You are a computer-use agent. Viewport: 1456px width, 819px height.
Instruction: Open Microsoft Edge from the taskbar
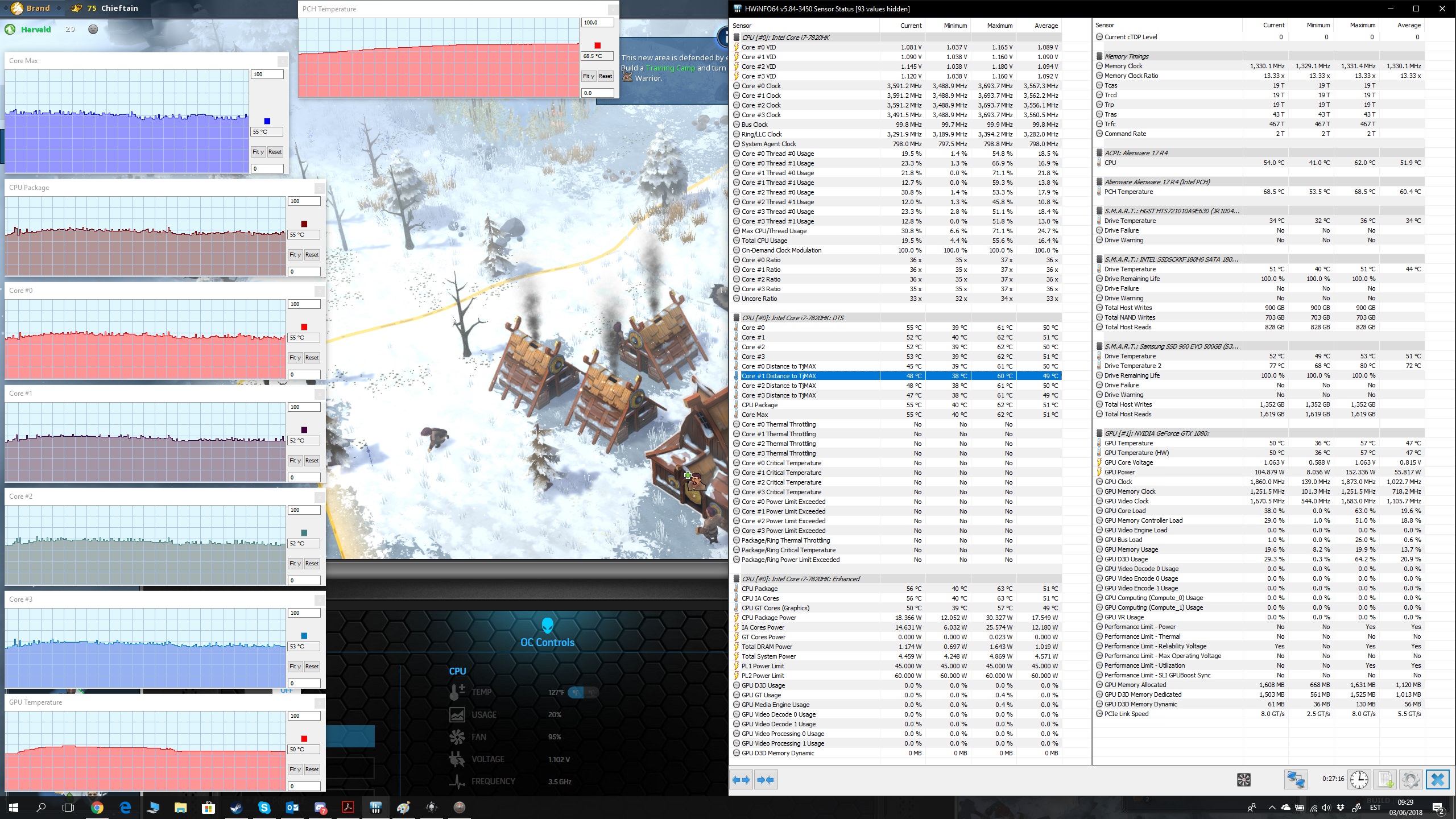click(x=125, y=808)
